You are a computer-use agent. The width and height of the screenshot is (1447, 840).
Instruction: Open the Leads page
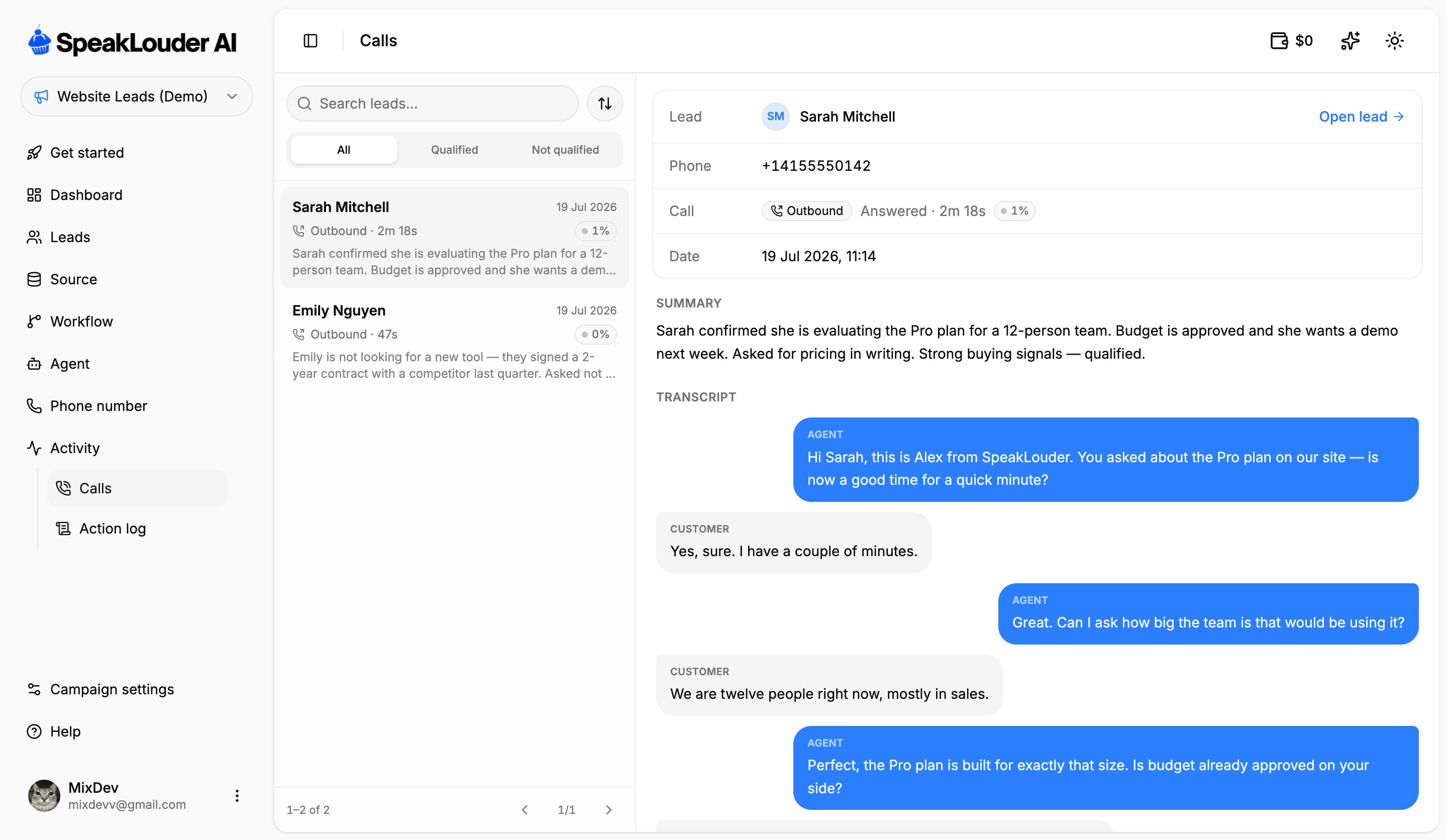coord(70,237)
